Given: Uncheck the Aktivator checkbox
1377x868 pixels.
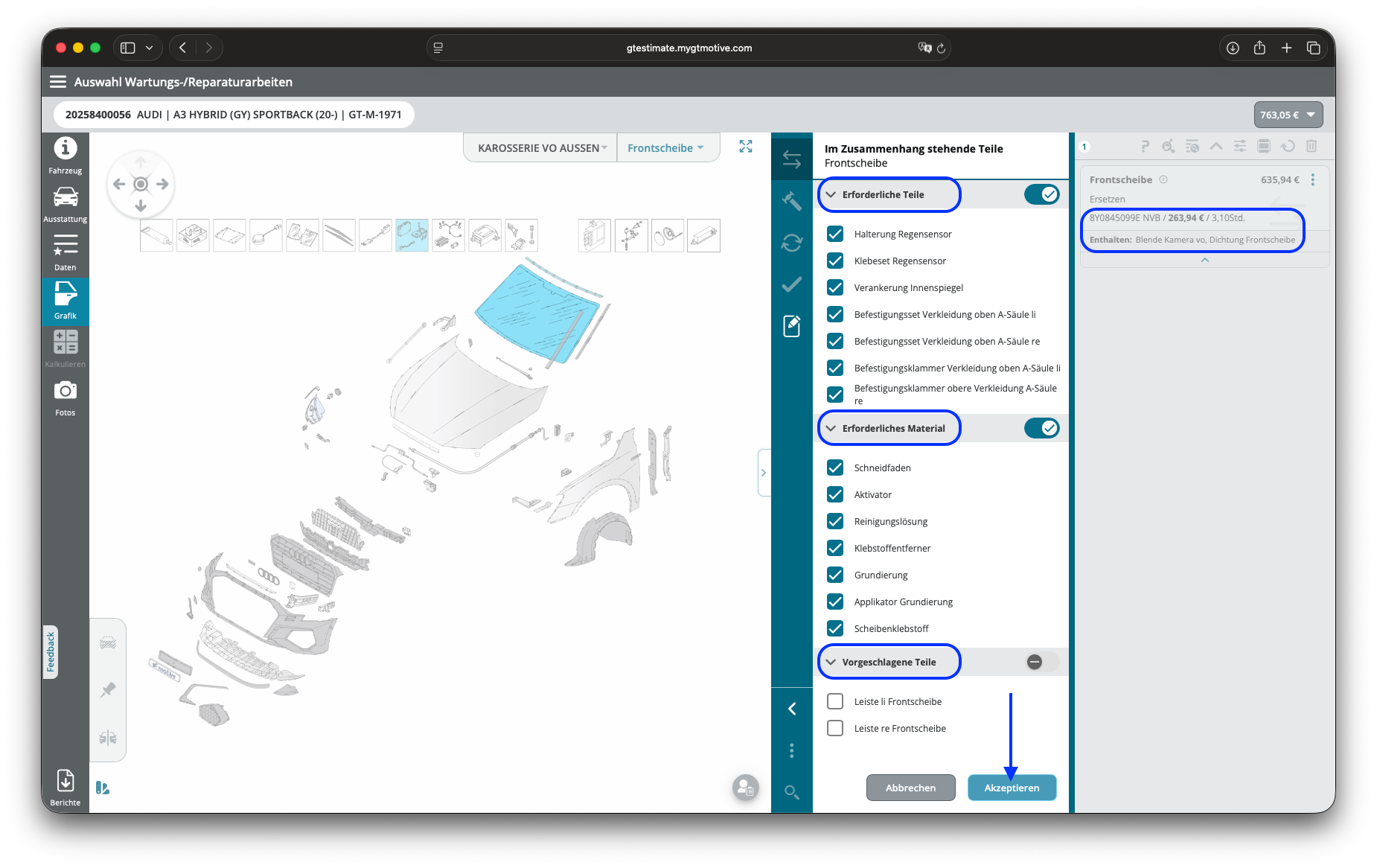Looking at the screenshot, I should (x=835, y=494).
